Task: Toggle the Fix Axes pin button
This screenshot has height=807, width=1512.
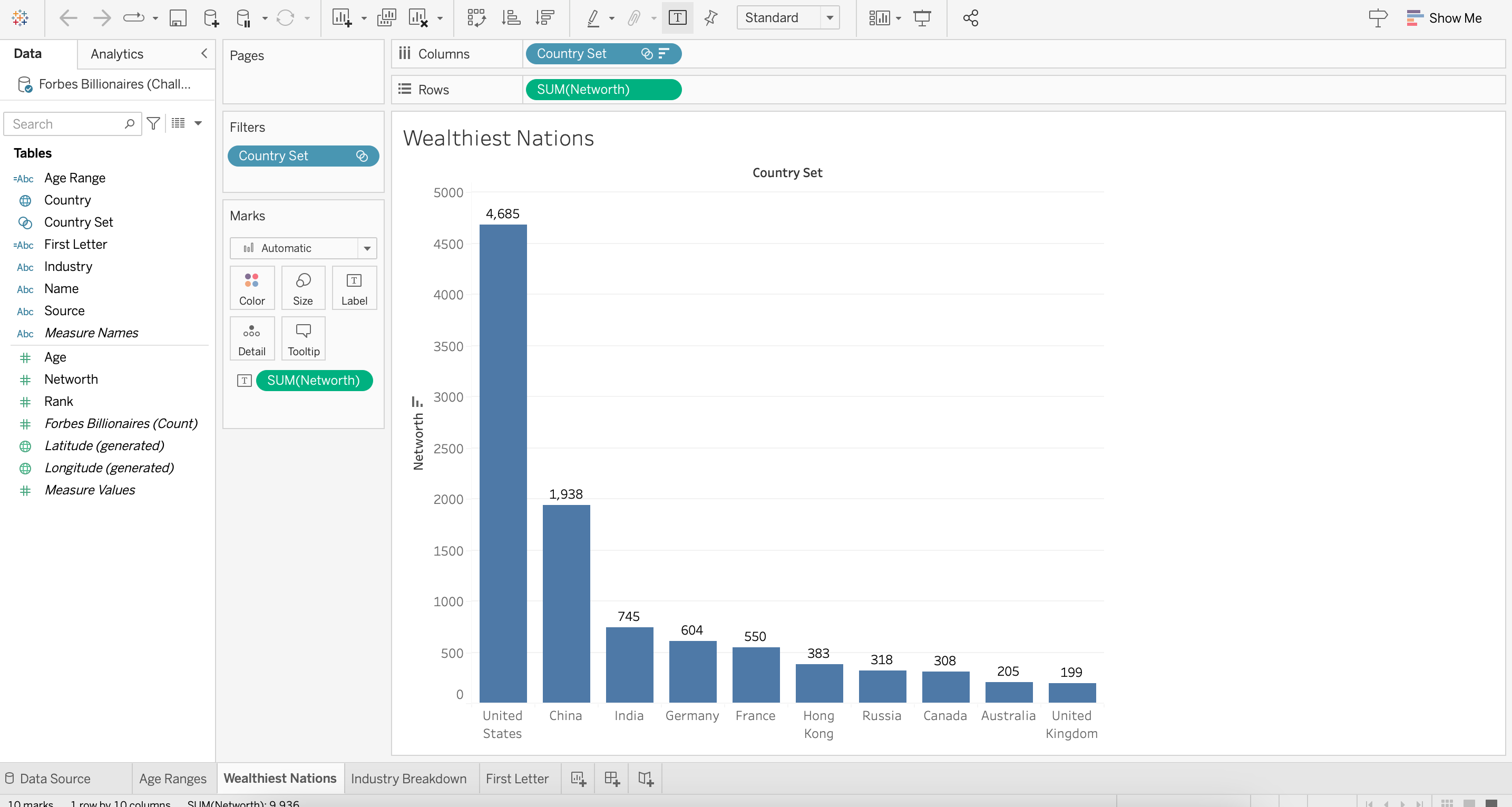Action: [x=711, y=18]
